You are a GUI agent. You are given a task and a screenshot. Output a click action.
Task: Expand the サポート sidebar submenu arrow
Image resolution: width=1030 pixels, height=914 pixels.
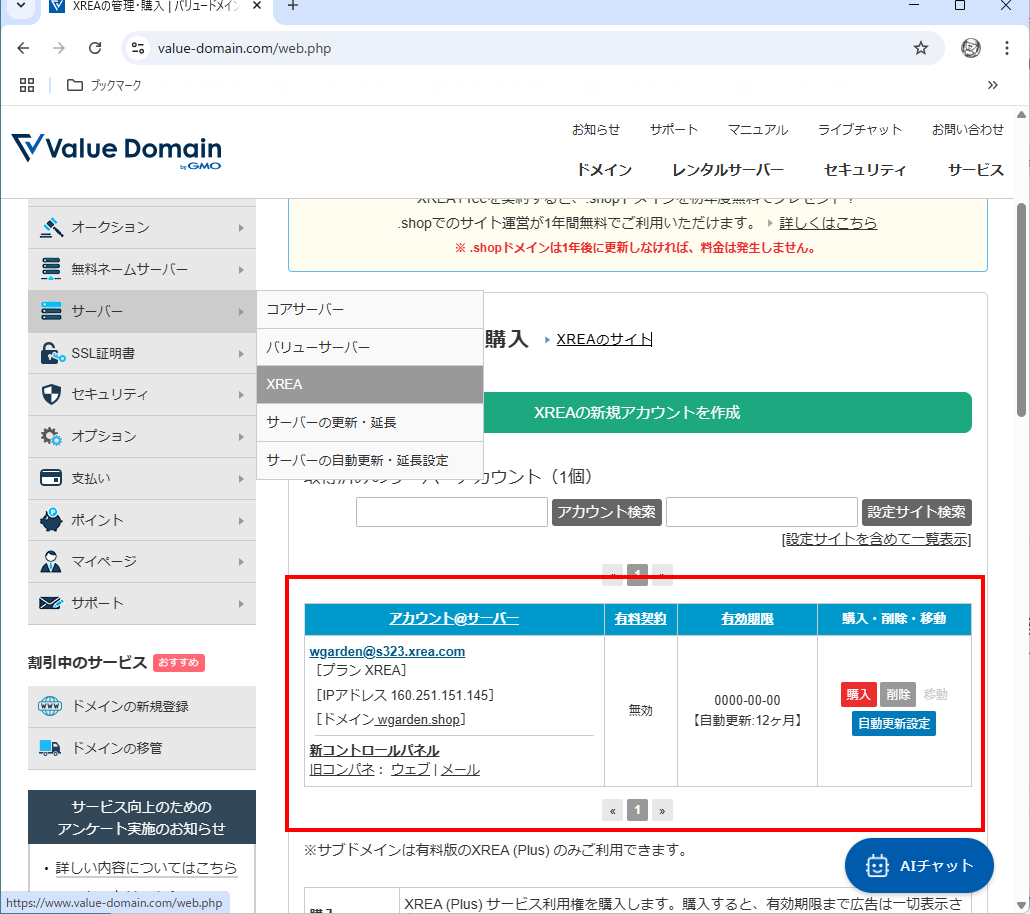241,603
